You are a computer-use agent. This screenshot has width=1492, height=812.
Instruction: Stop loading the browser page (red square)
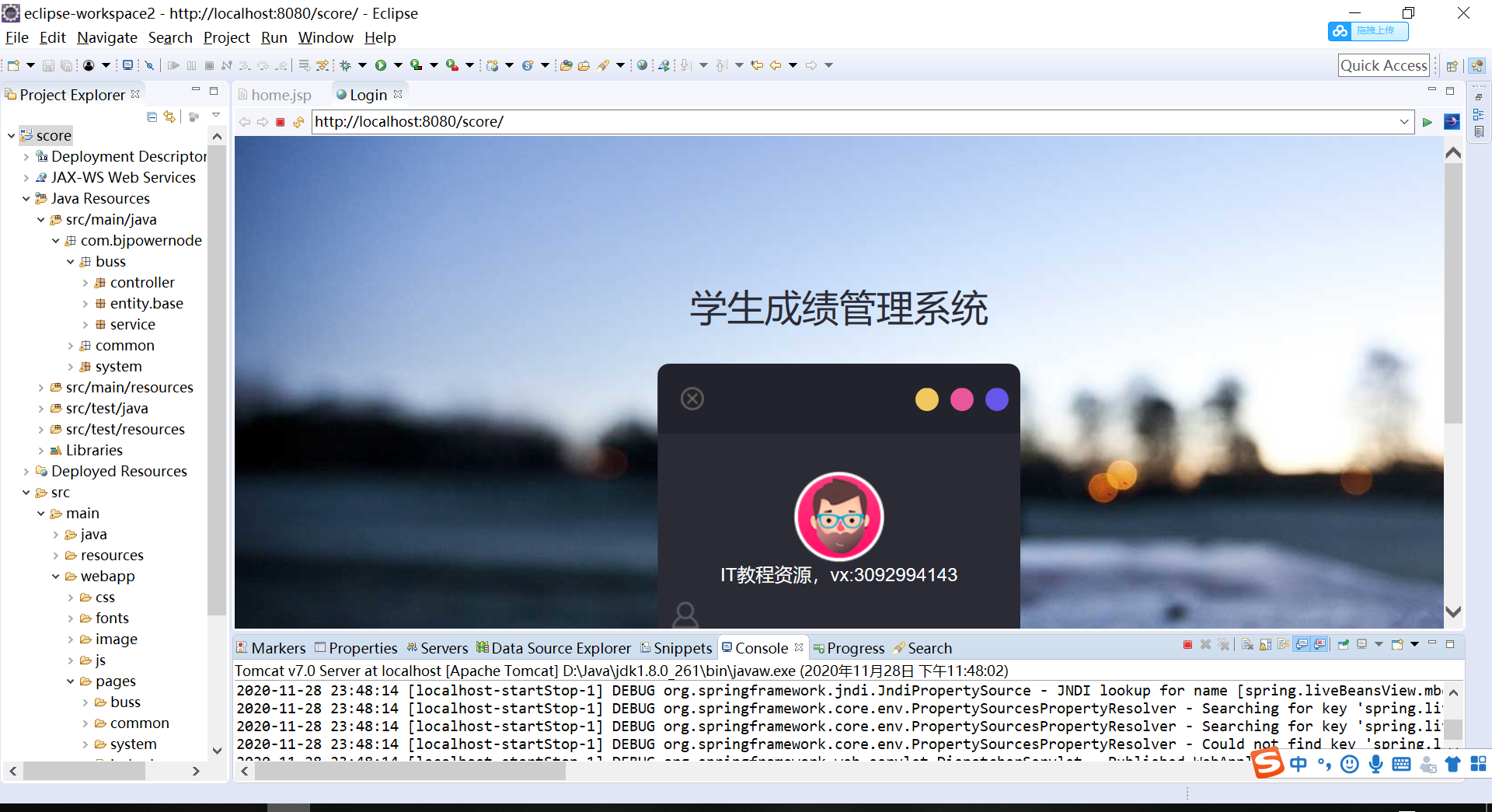[x=281, y=122]
